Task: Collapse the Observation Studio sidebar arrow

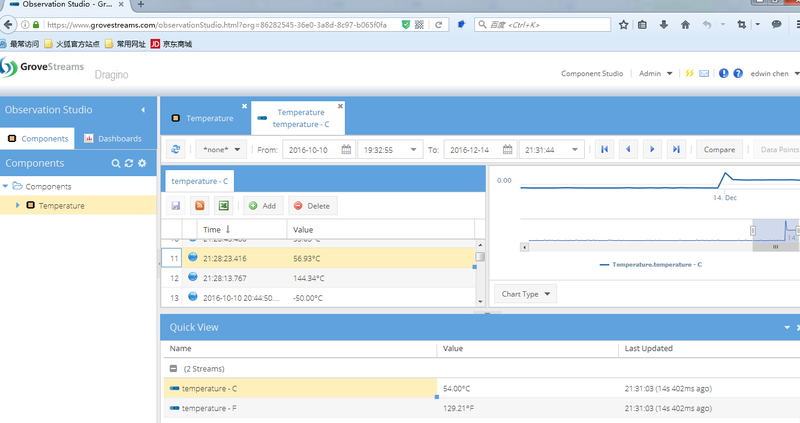Action: (143, 110)
